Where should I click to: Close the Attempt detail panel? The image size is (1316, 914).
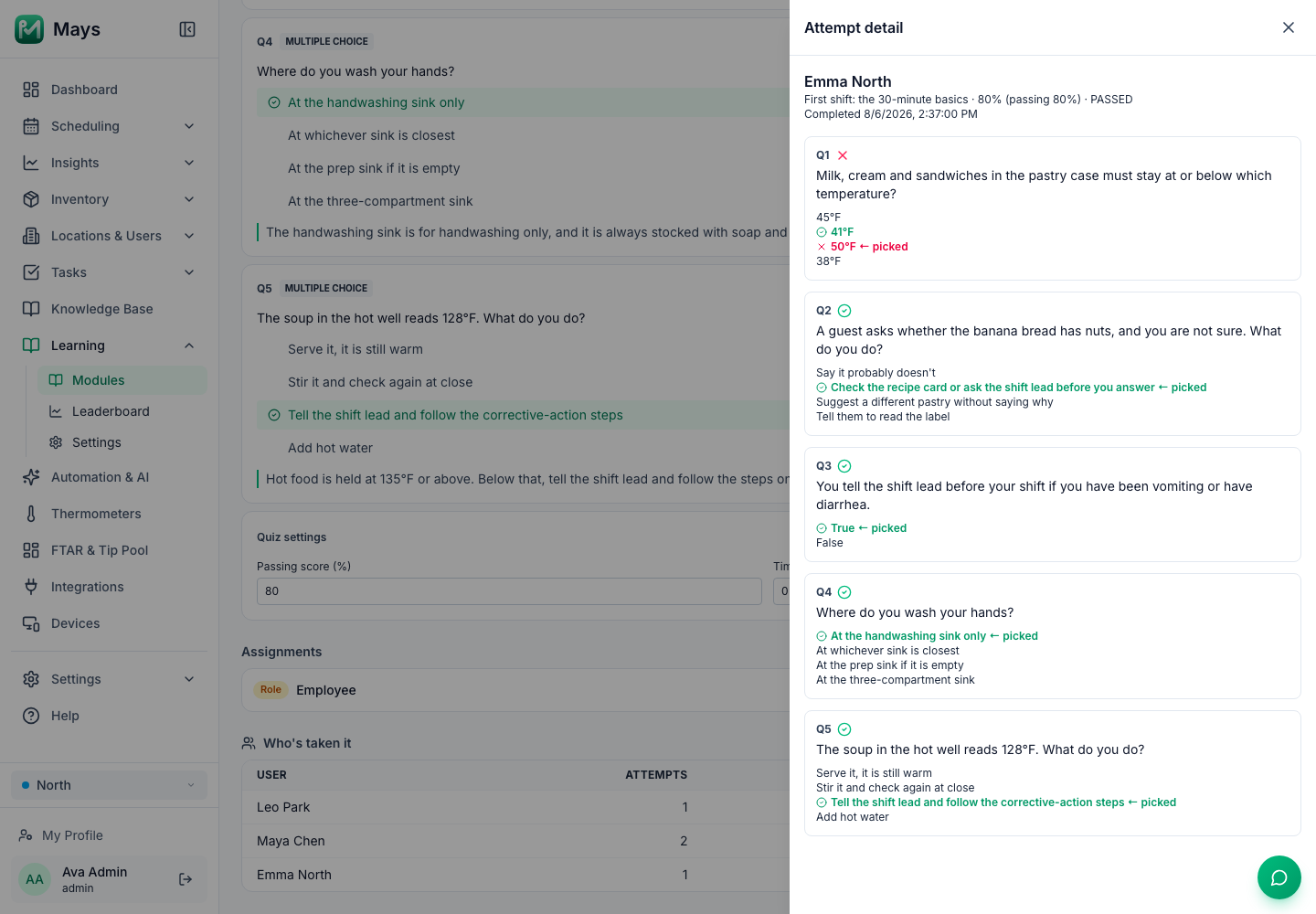[x=1289, y=27]
